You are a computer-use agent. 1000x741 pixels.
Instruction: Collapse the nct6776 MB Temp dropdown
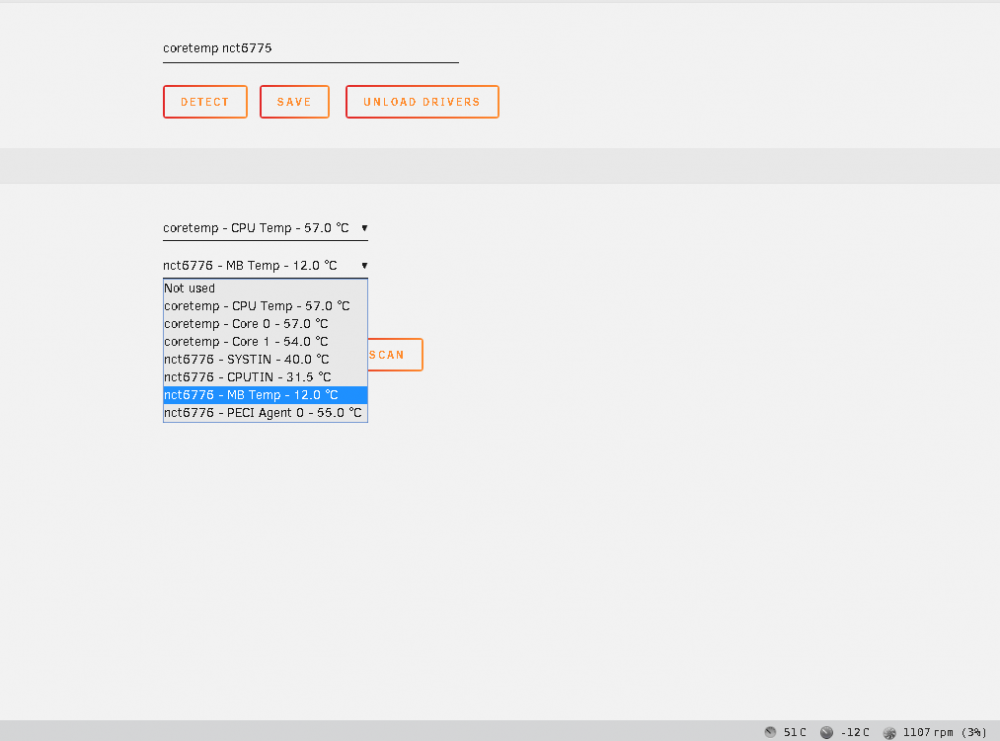coord(265,265)
